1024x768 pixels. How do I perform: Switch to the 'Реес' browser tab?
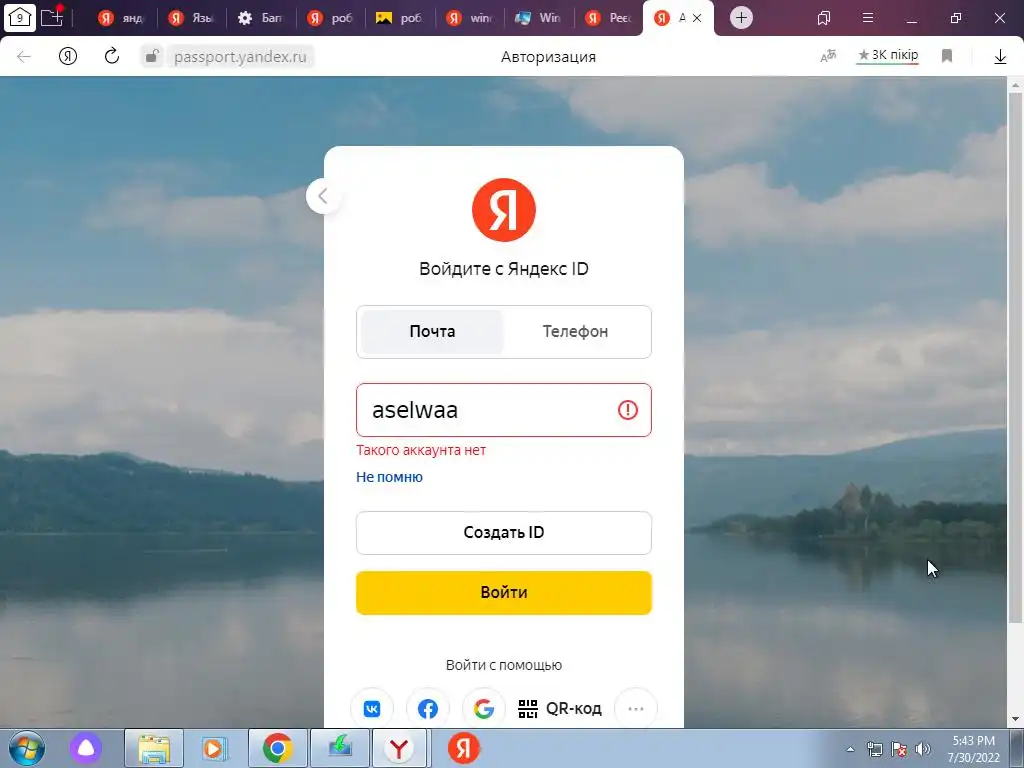[609, 18]
